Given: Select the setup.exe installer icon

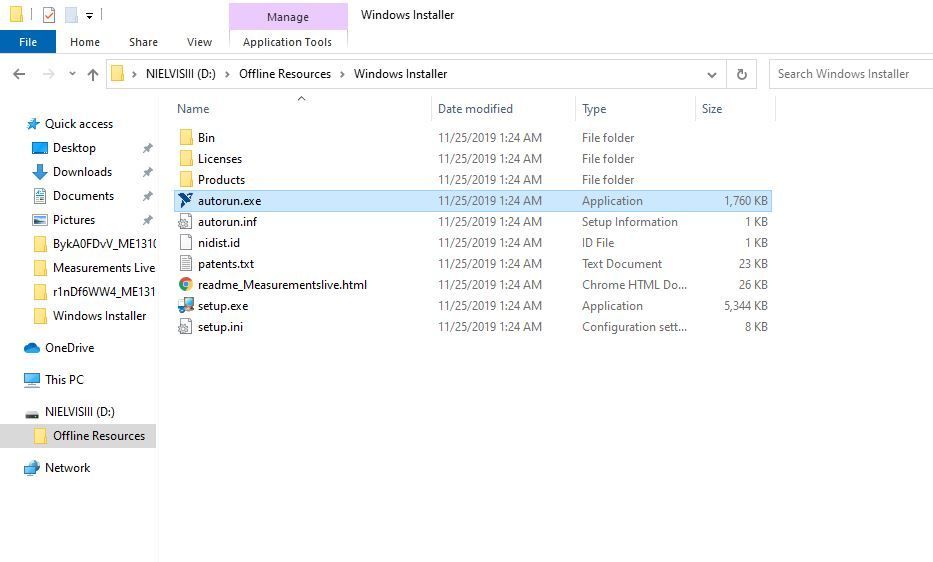Looking at the screenshot, I should pyautogui.click(x=186, y=305).
